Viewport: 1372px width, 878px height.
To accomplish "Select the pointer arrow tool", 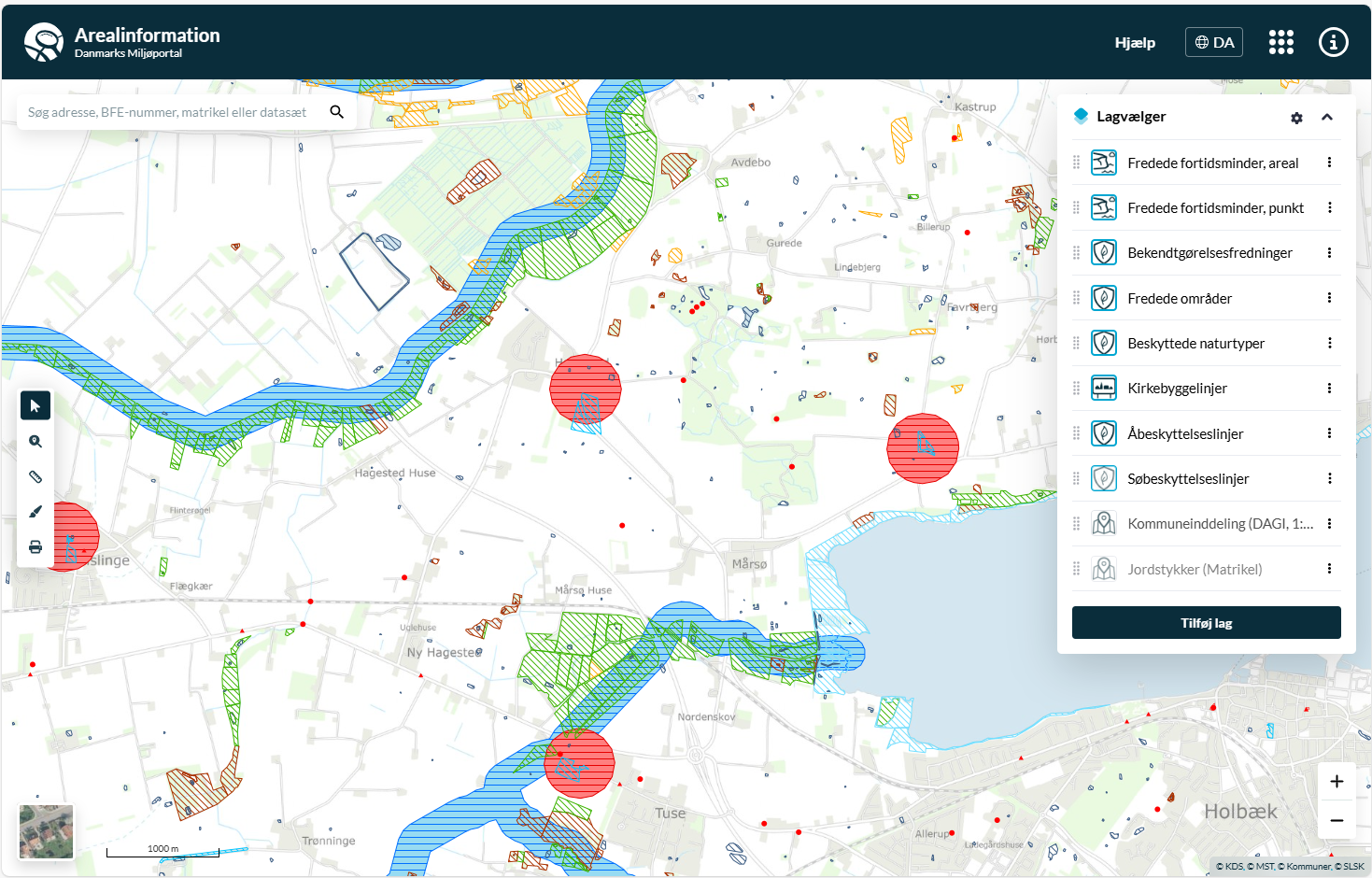I will click(35, 405).
